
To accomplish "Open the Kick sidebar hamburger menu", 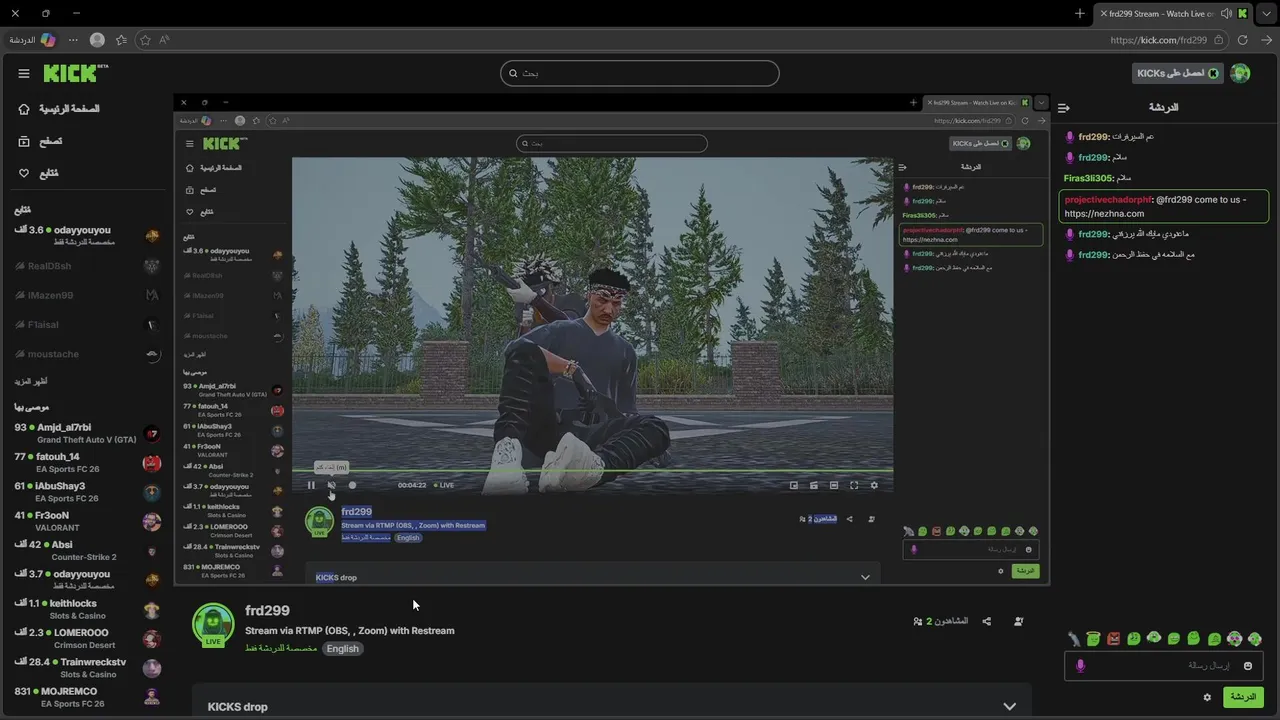I will [x=24, y=73].
